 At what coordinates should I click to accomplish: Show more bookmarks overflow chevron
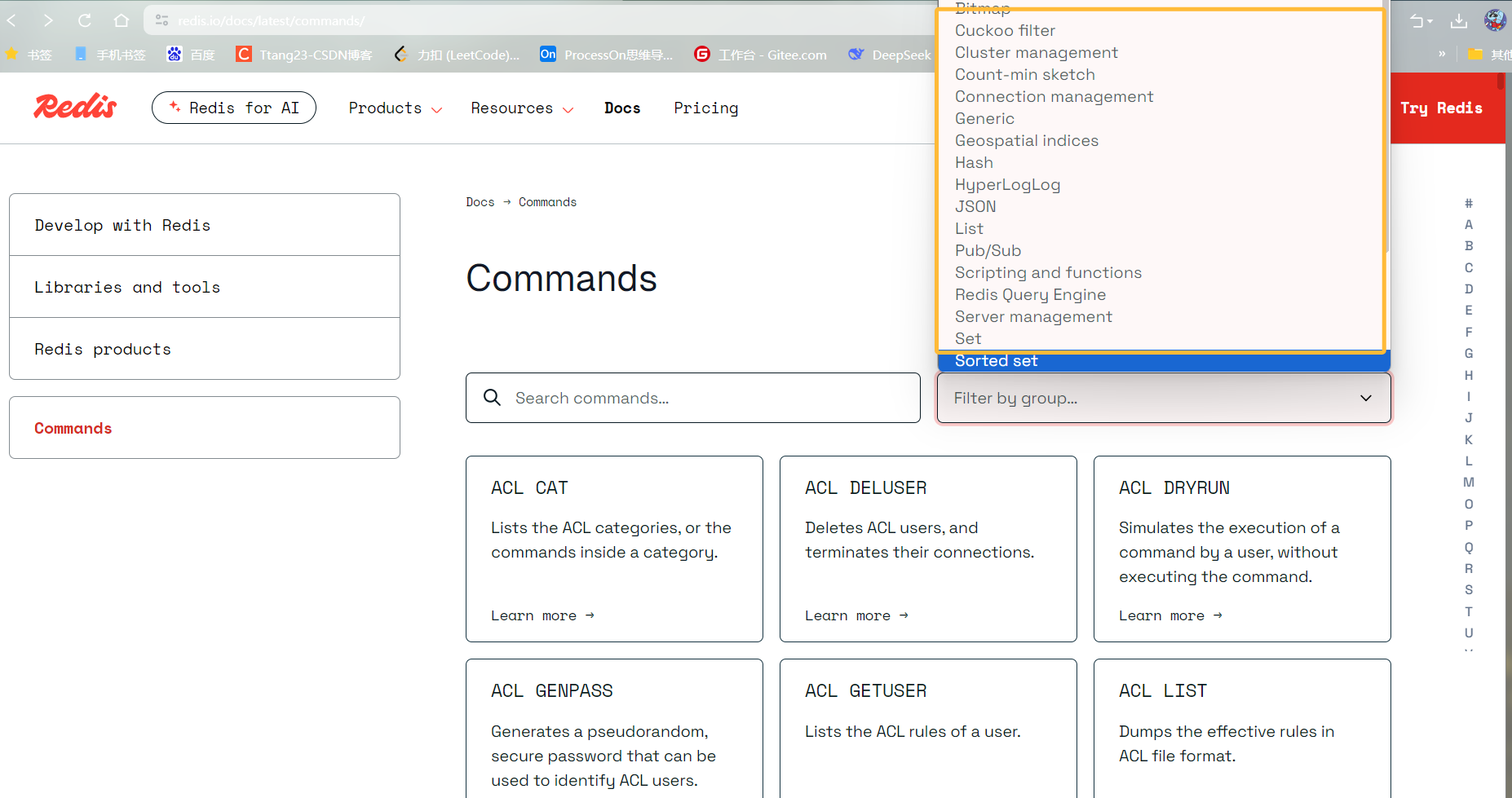(1442, 54)
